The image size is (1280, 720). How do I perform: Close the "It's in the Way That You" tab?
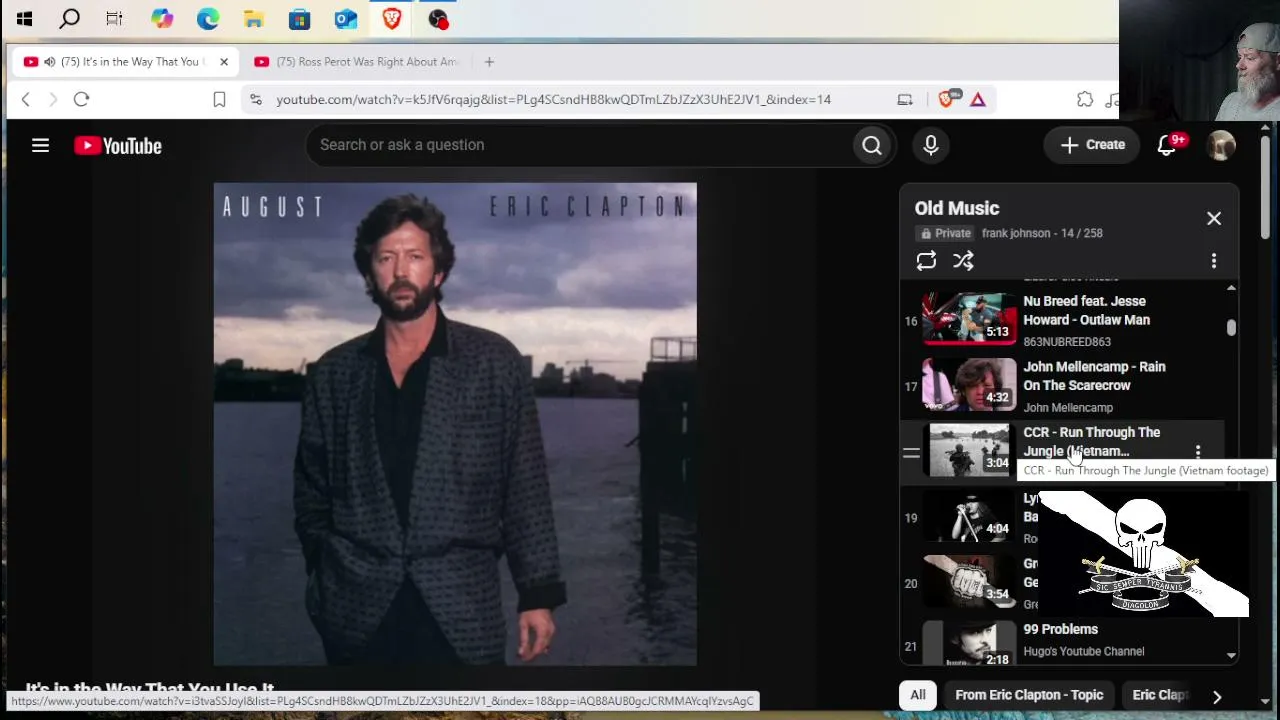[x=224, y=62]
